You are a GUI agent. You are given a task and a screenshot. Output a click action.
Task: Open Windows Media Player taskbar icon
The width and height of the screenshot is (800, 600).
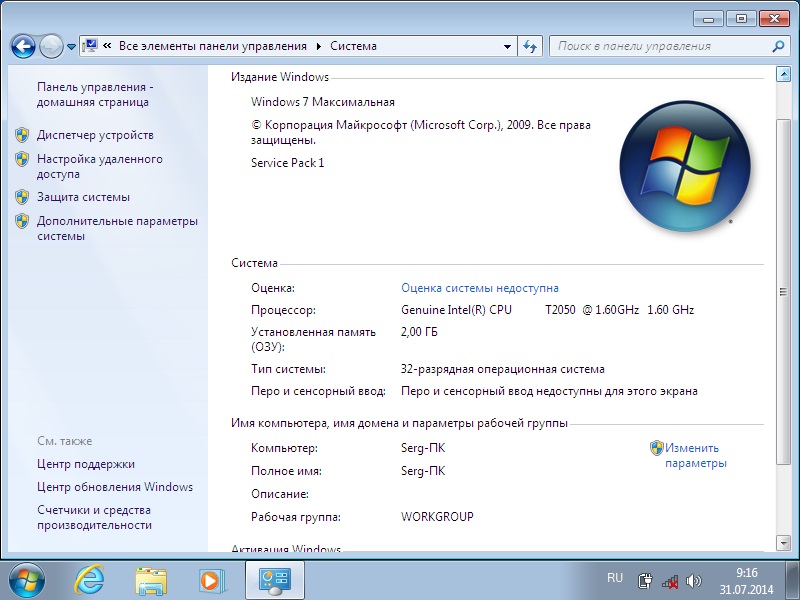[210, 579]
